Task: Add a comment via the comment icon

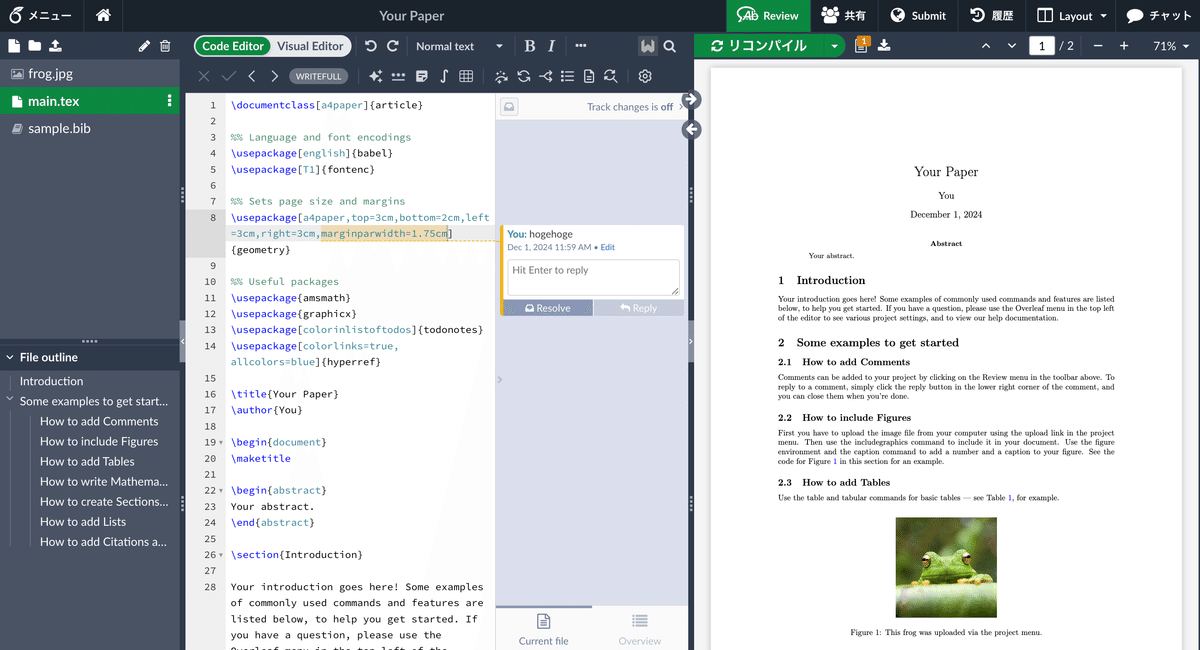Action: [x=422, y=75]
